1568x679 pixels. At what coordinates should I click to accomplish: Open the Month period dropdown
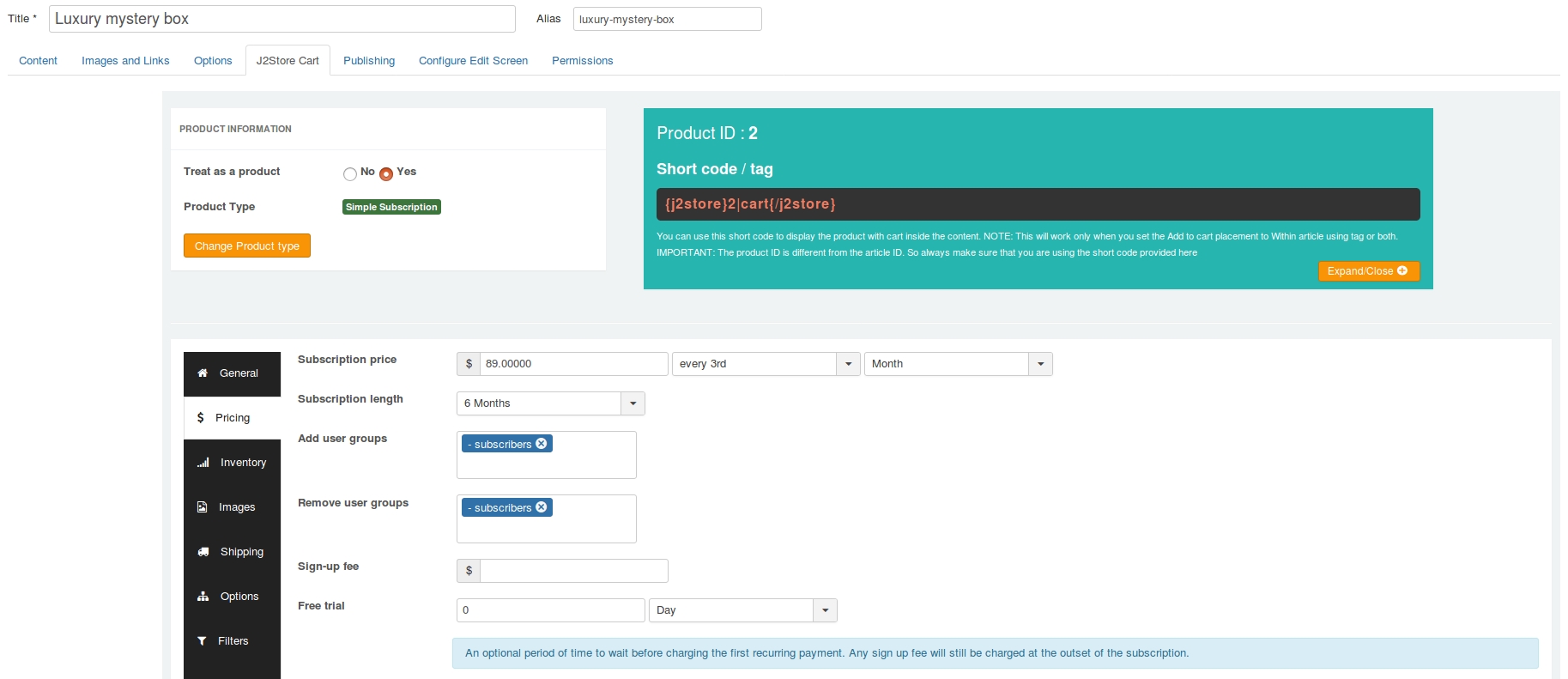[959, 364]
